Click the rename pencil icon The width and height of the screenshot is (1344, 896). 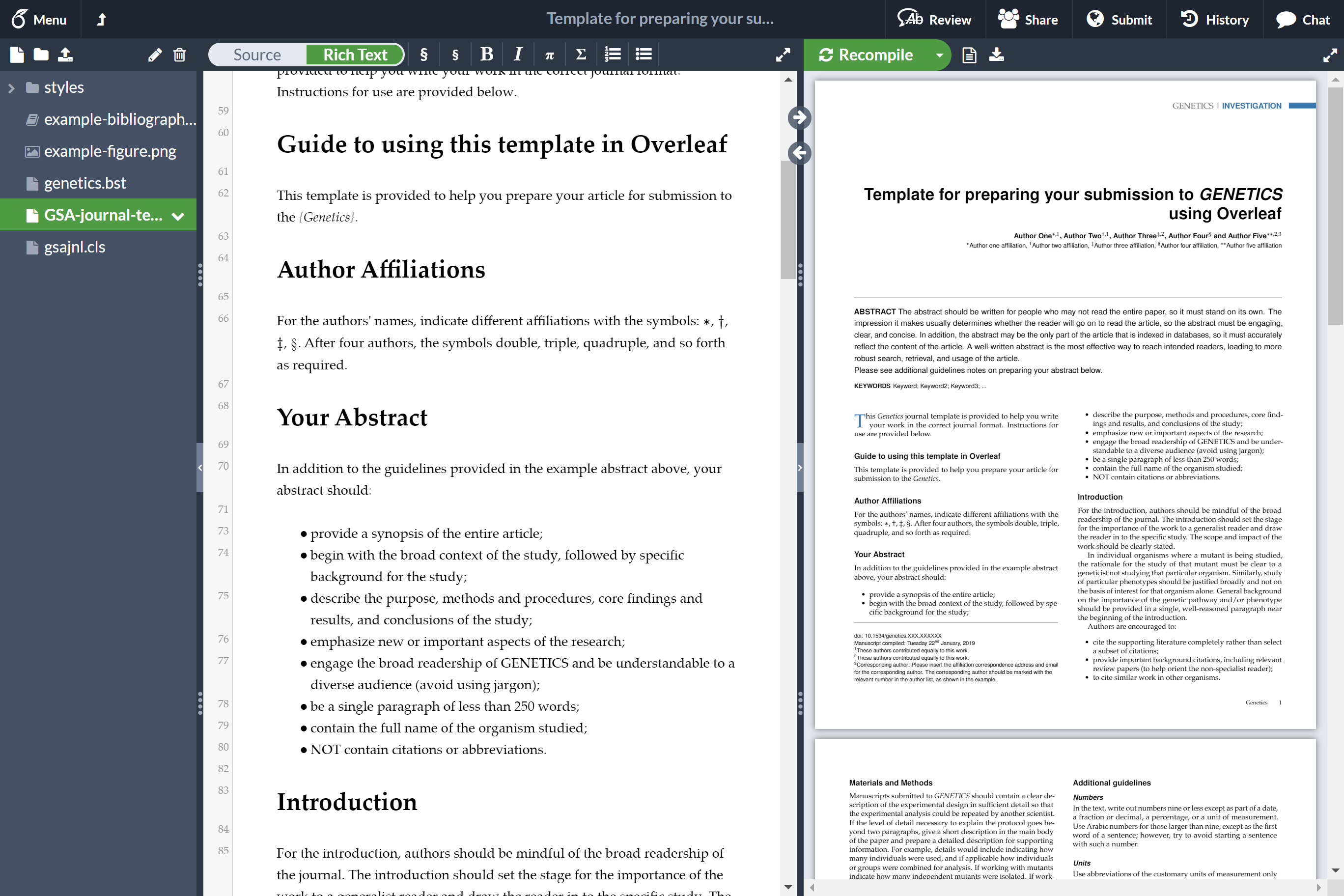pyautogui.click(x=155, y=55)
